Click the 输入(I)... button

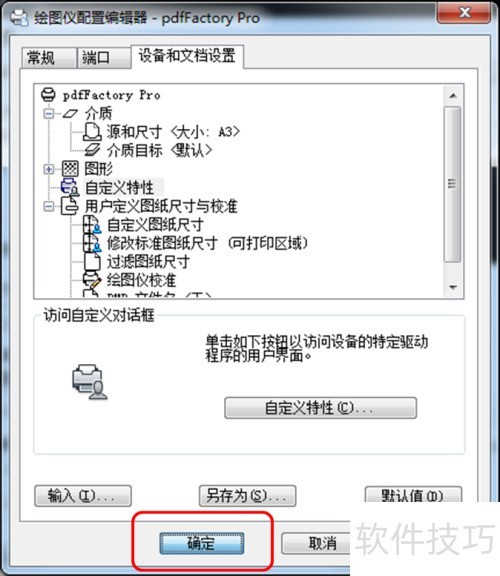point(83,496)
